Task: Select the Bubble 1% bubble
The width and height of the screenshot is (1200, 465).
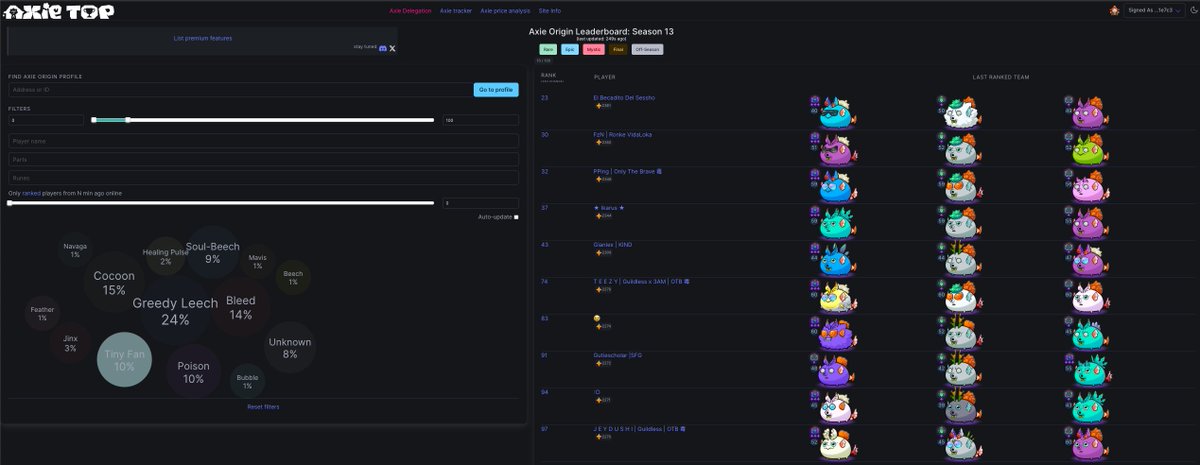Action: (247, 381)
